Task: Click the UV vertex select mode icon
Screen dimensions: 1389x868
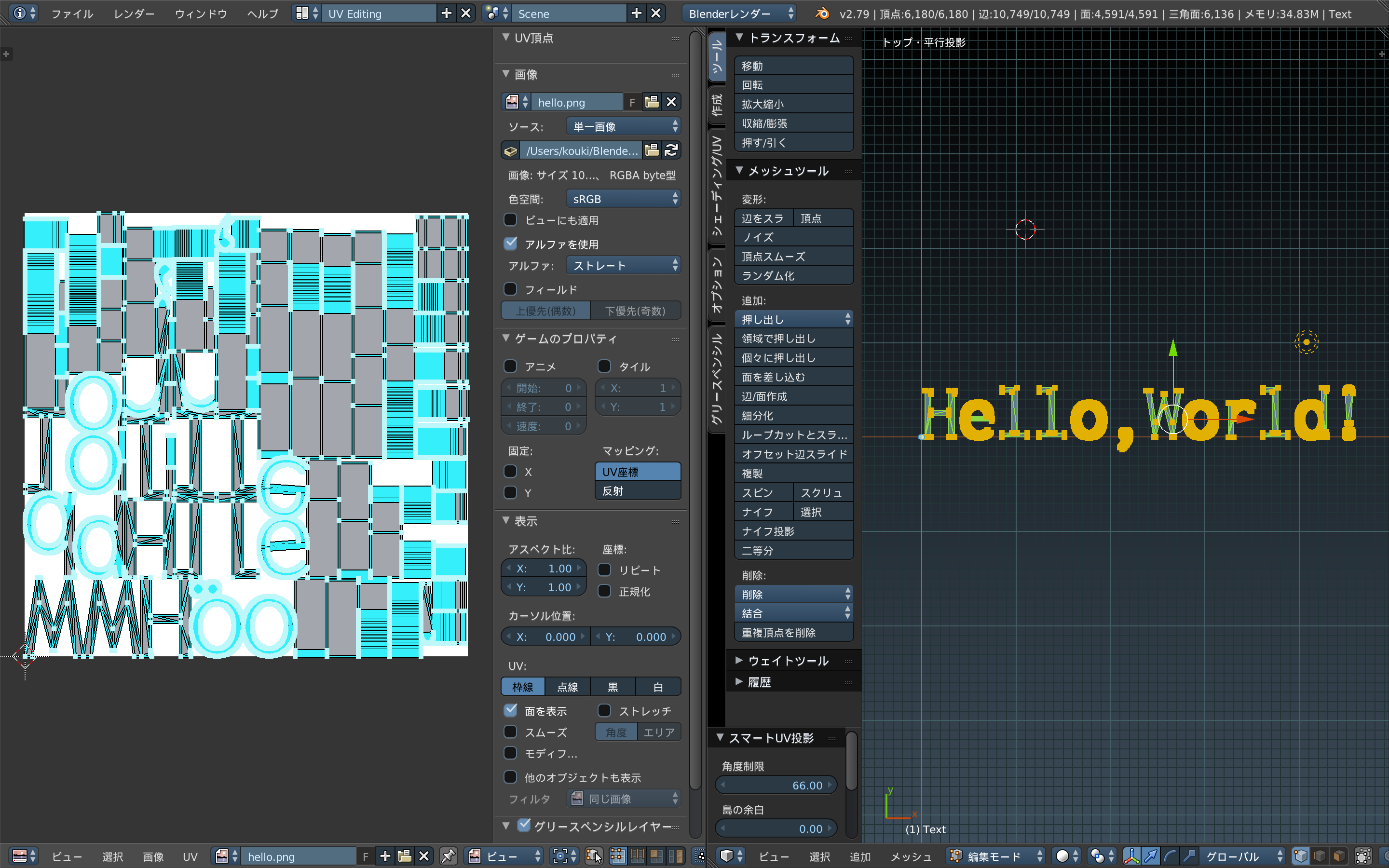Action: click(618, 856)
